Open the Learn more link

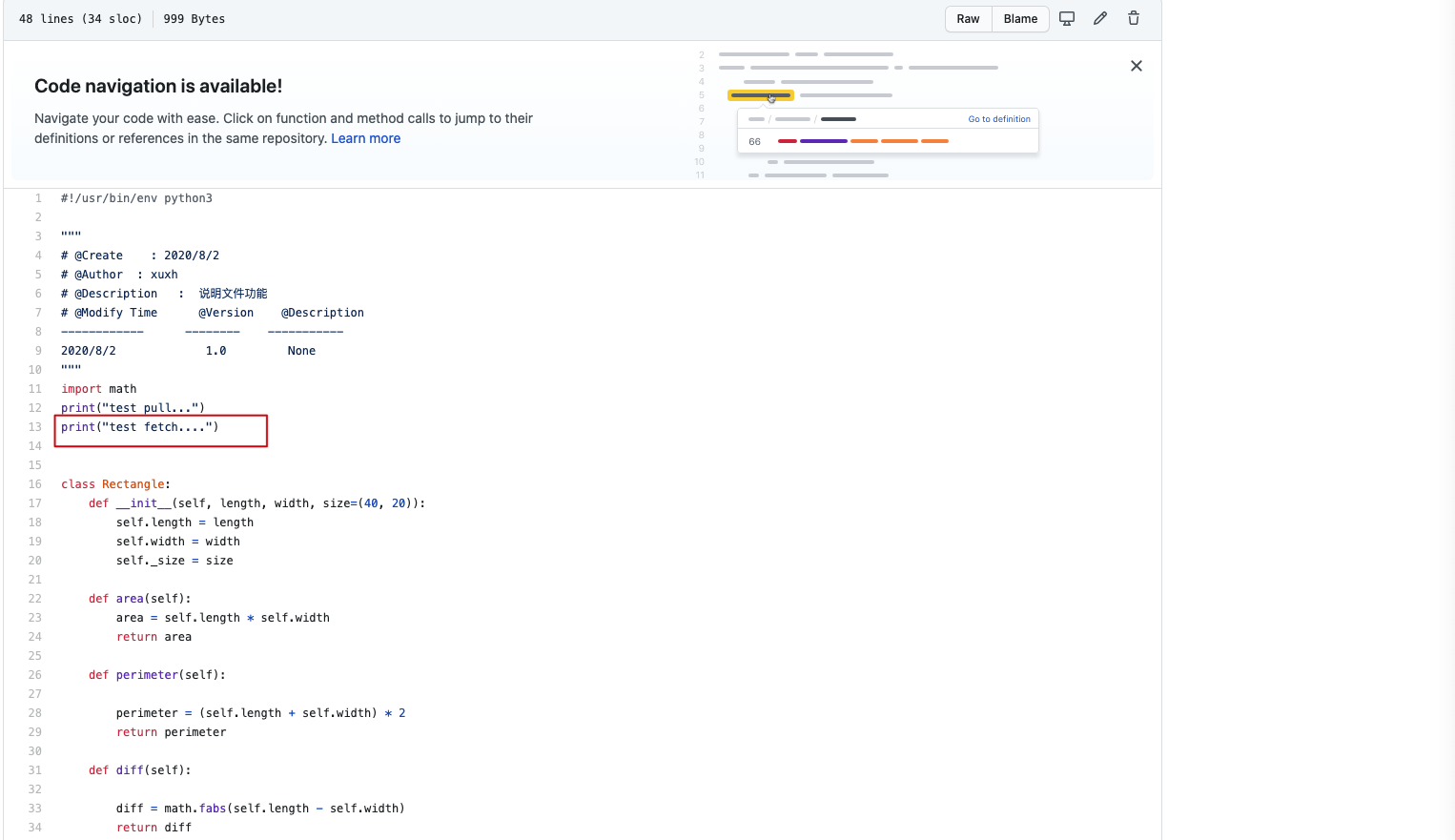365,138
